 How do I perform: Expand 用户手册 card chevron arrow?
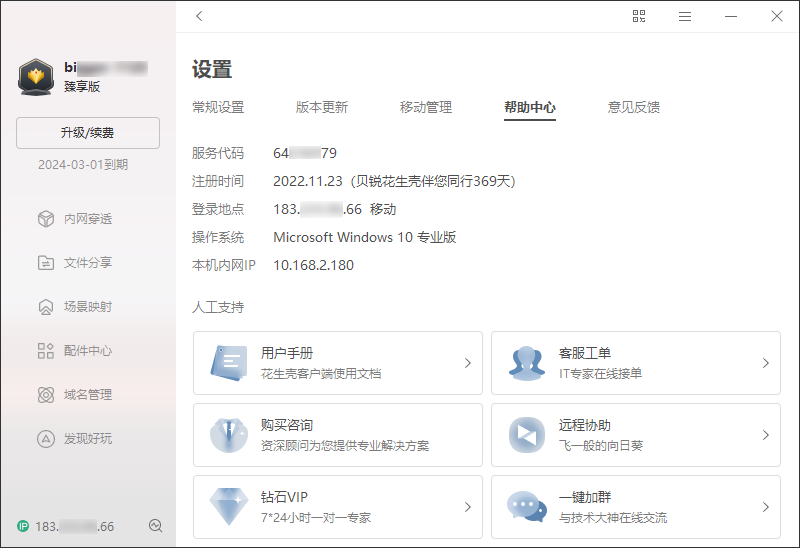pos(467,363)
